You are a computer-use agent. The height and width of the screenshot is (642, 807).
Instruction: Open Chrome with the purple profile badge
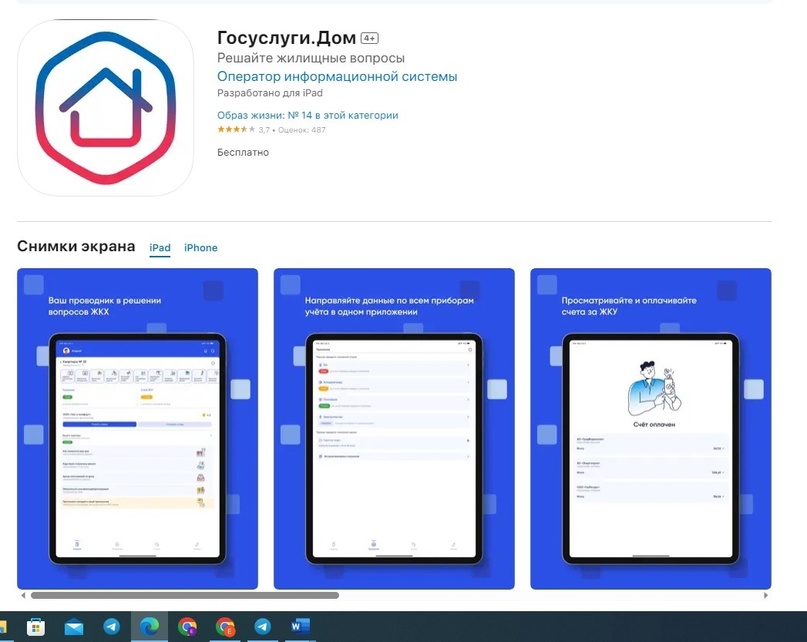(187, 627)
